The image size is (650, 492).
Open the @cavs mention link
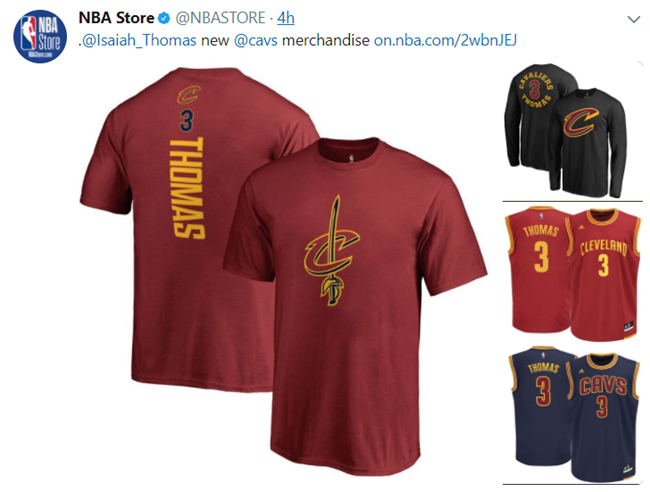tap(256, 40)
